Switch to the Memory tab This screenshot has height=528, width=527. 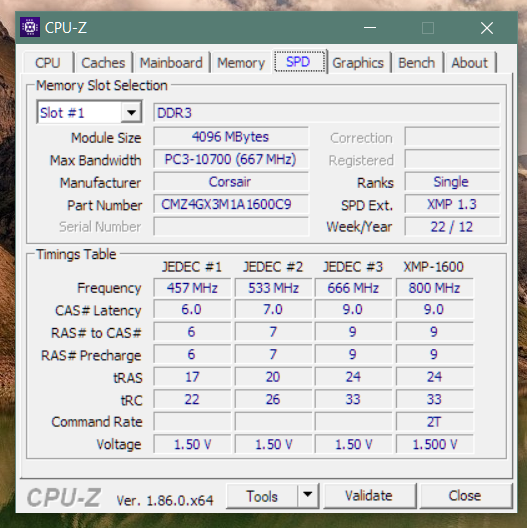click(x=241, y=63)
